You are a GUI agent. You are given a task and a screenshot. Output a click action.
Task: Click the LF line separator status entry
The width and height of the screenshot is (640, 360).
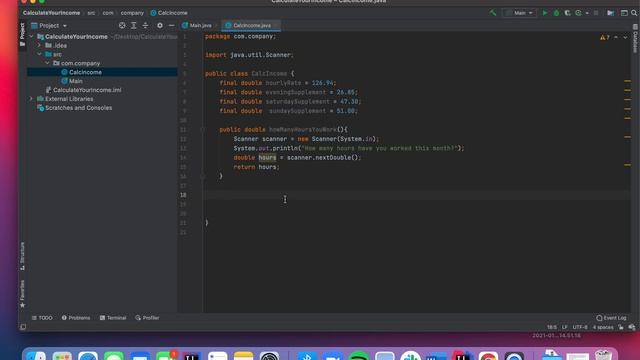[x=564, y=327]
